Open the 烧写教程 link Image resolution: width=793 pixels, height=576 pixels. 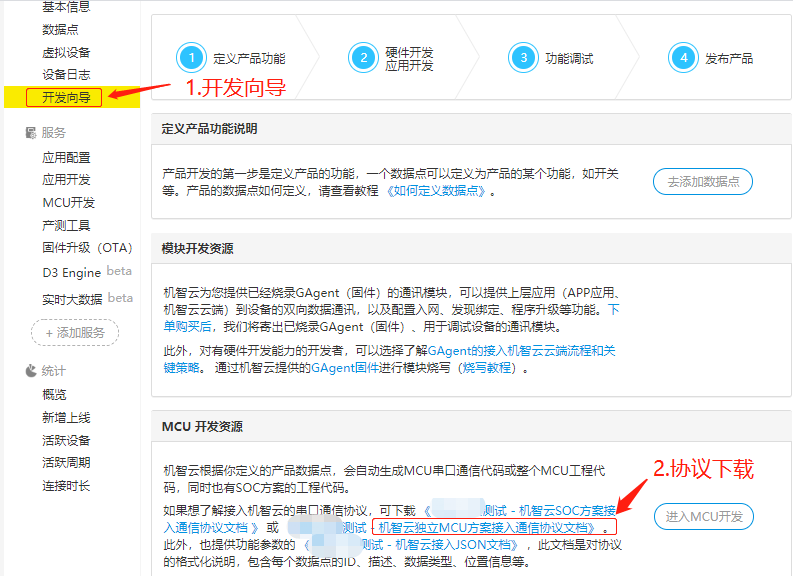point(487,368)
